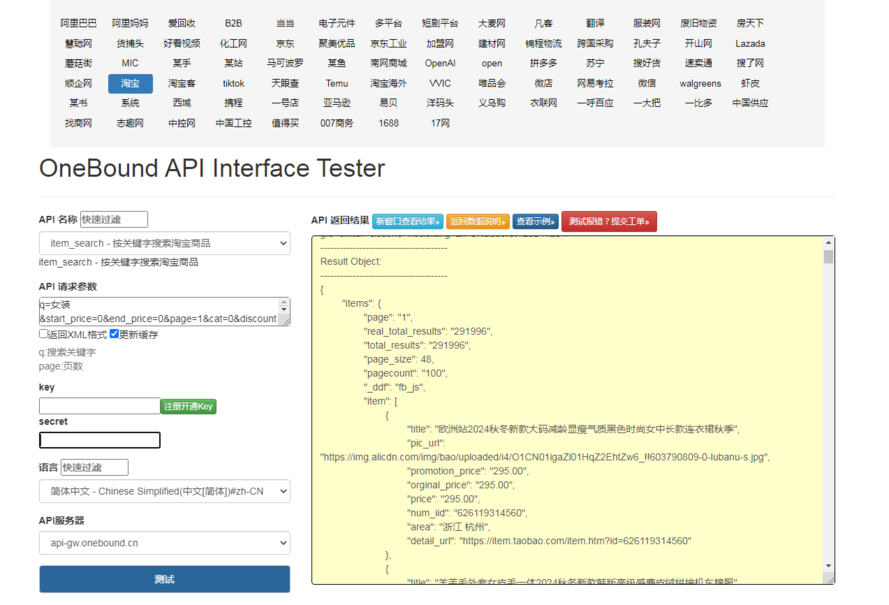Click the green 注册开通Key button
Viewport: 889px width, 605px height.
pyautogui.click(x=188, y=406)
